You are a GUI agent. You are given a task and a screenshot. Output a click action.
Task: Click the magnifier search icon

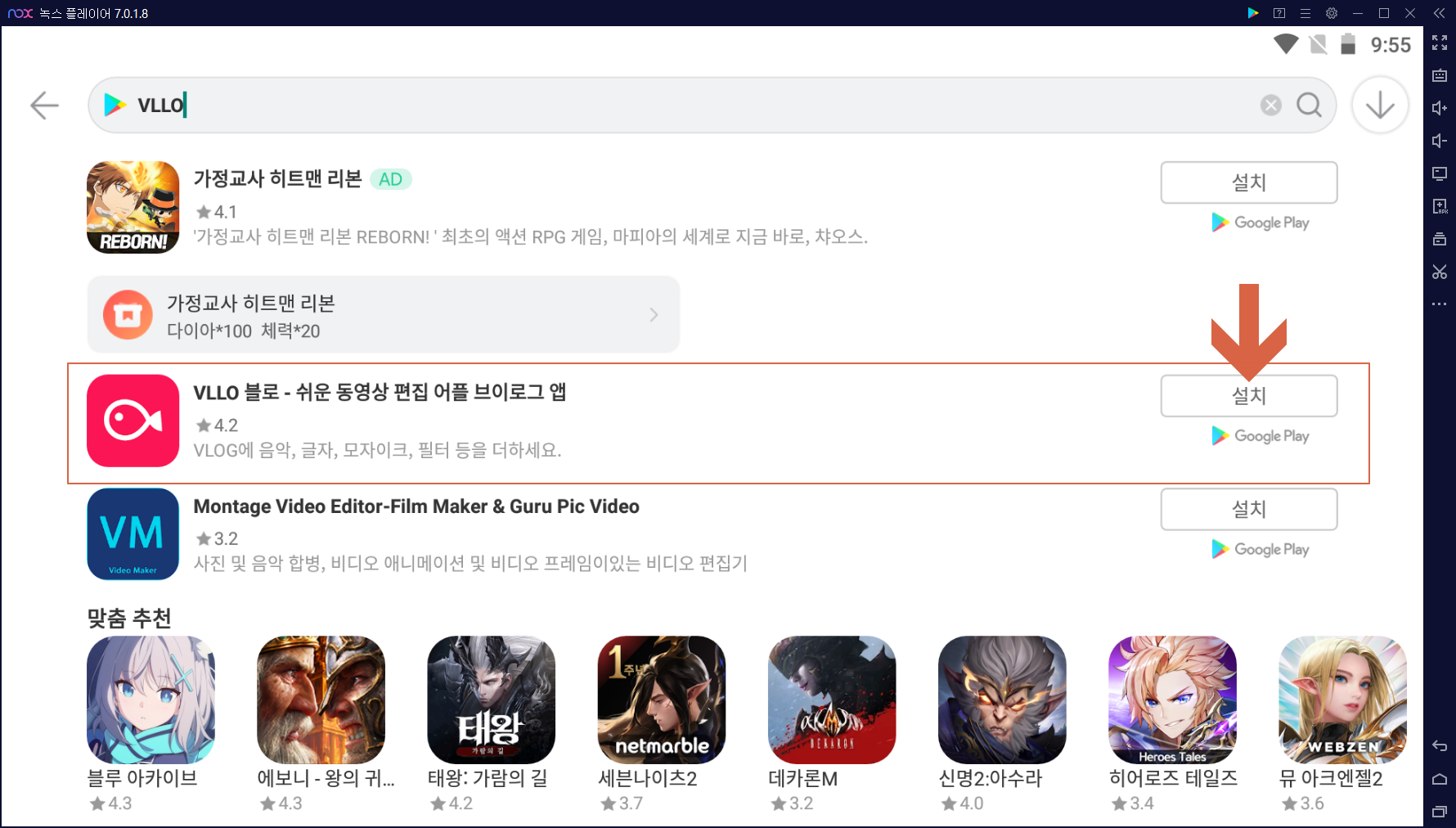pyautogui.click(x=1309, y=105)
